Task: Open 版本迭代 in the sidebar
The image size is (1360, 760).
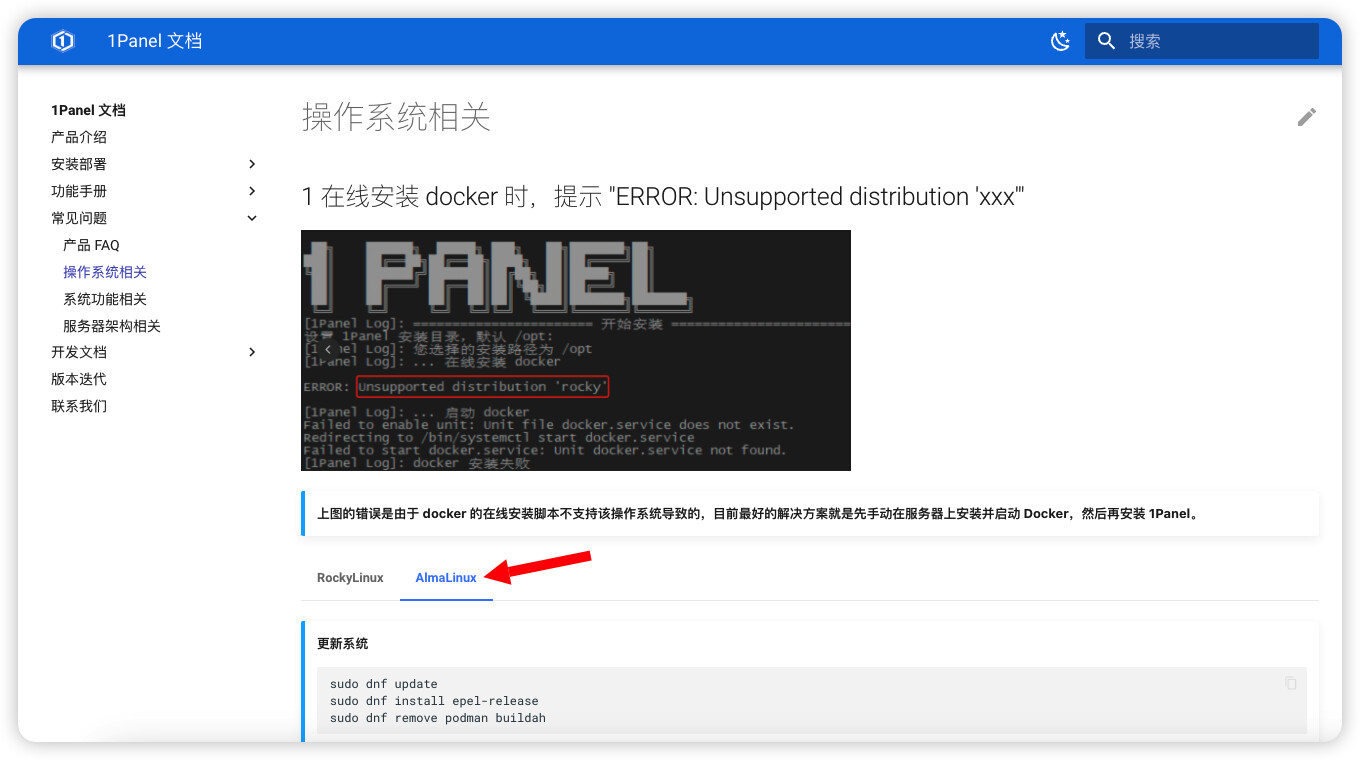Action: (79, 379)
